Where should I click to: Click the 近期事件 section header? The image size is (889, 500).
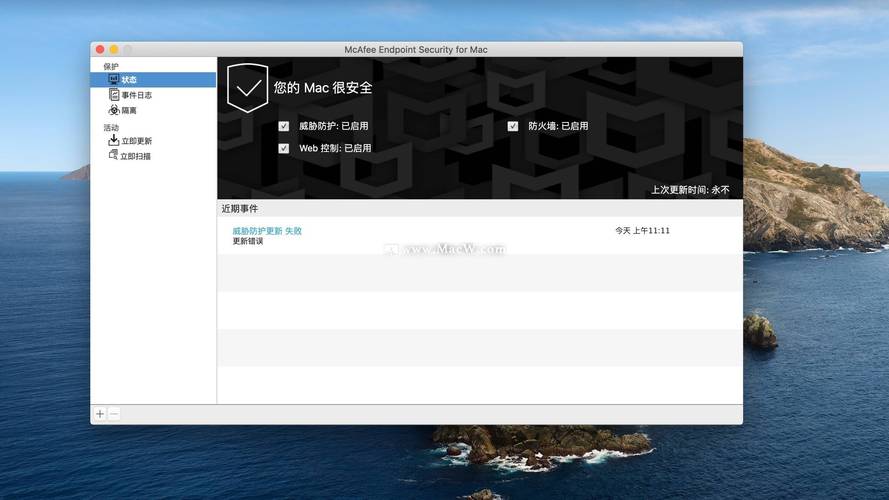coord(240,209)
